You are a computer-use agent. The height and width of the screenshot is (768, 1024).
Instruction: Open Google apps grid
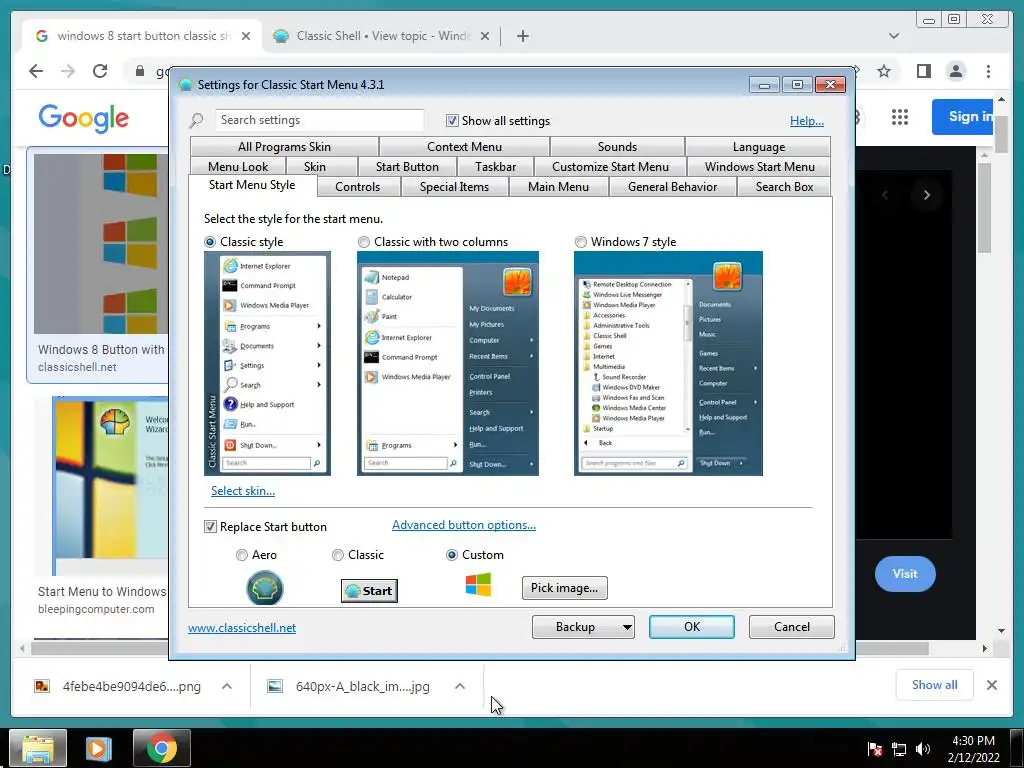pyautogui.click(x=900, y=117)
